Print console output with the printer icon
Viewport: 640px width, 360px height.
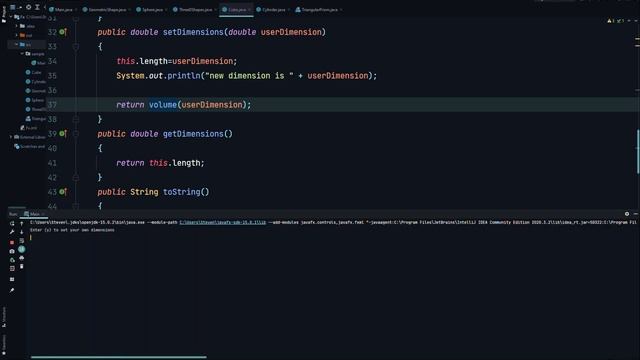tap(22, 258)
